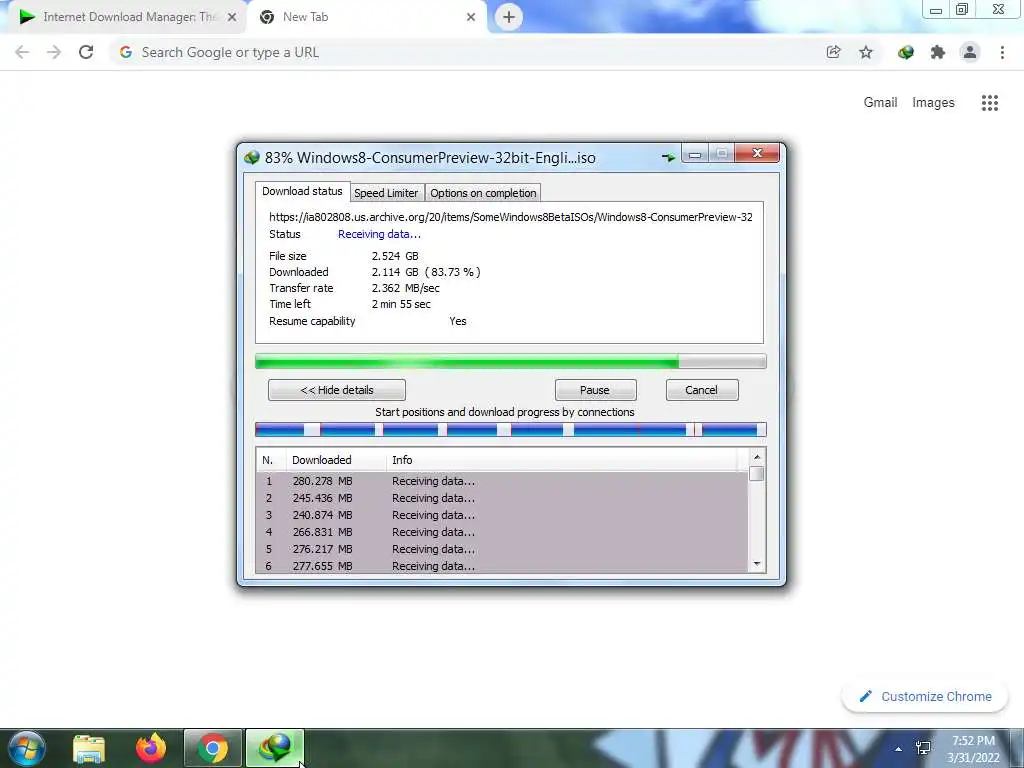Click the Customize Chrome button
This screenshot has height=768, width=1024.
tap(925, 697)
